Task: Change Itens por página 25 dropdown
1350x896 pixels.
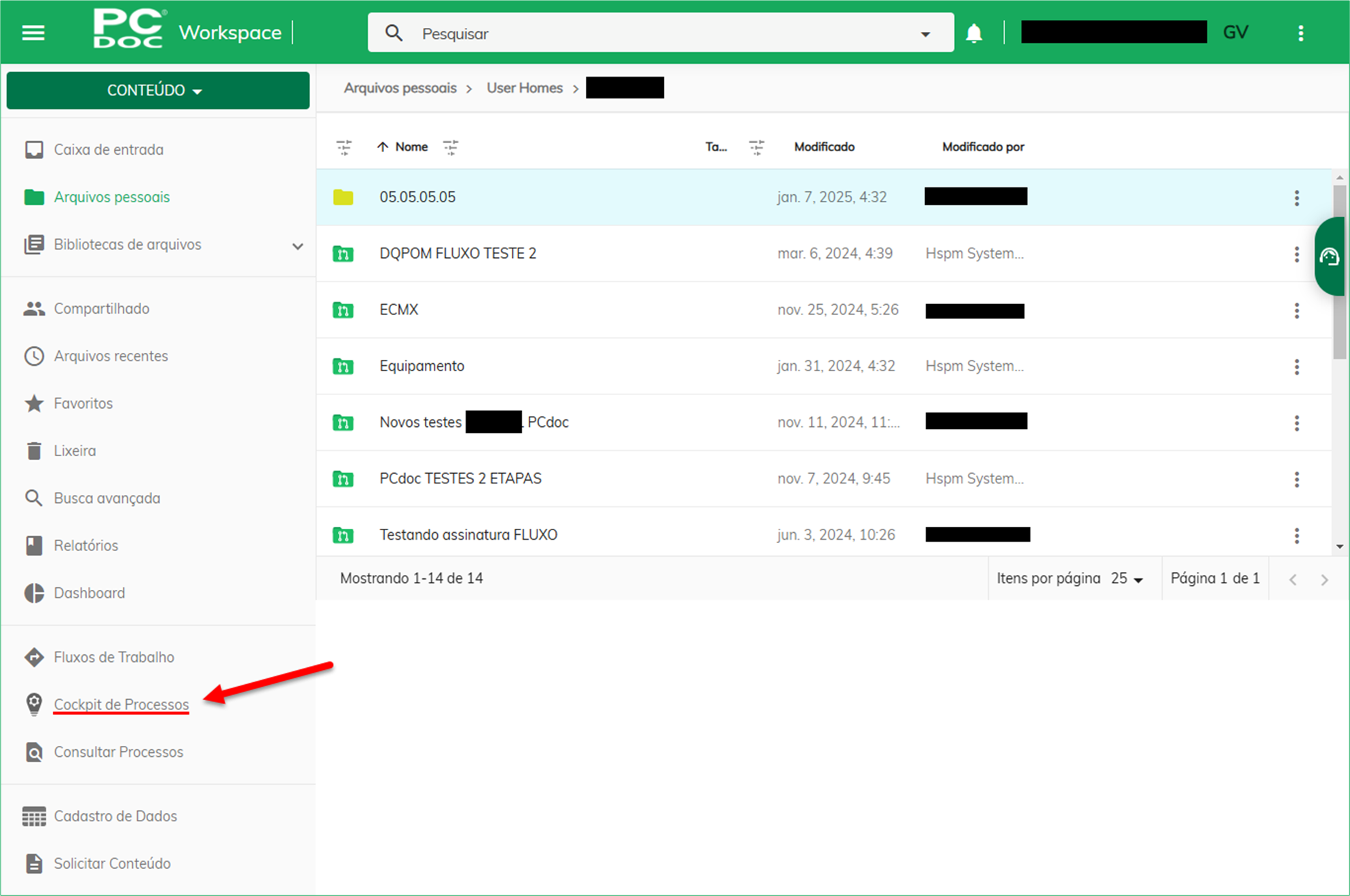Action: [1127, 578]
